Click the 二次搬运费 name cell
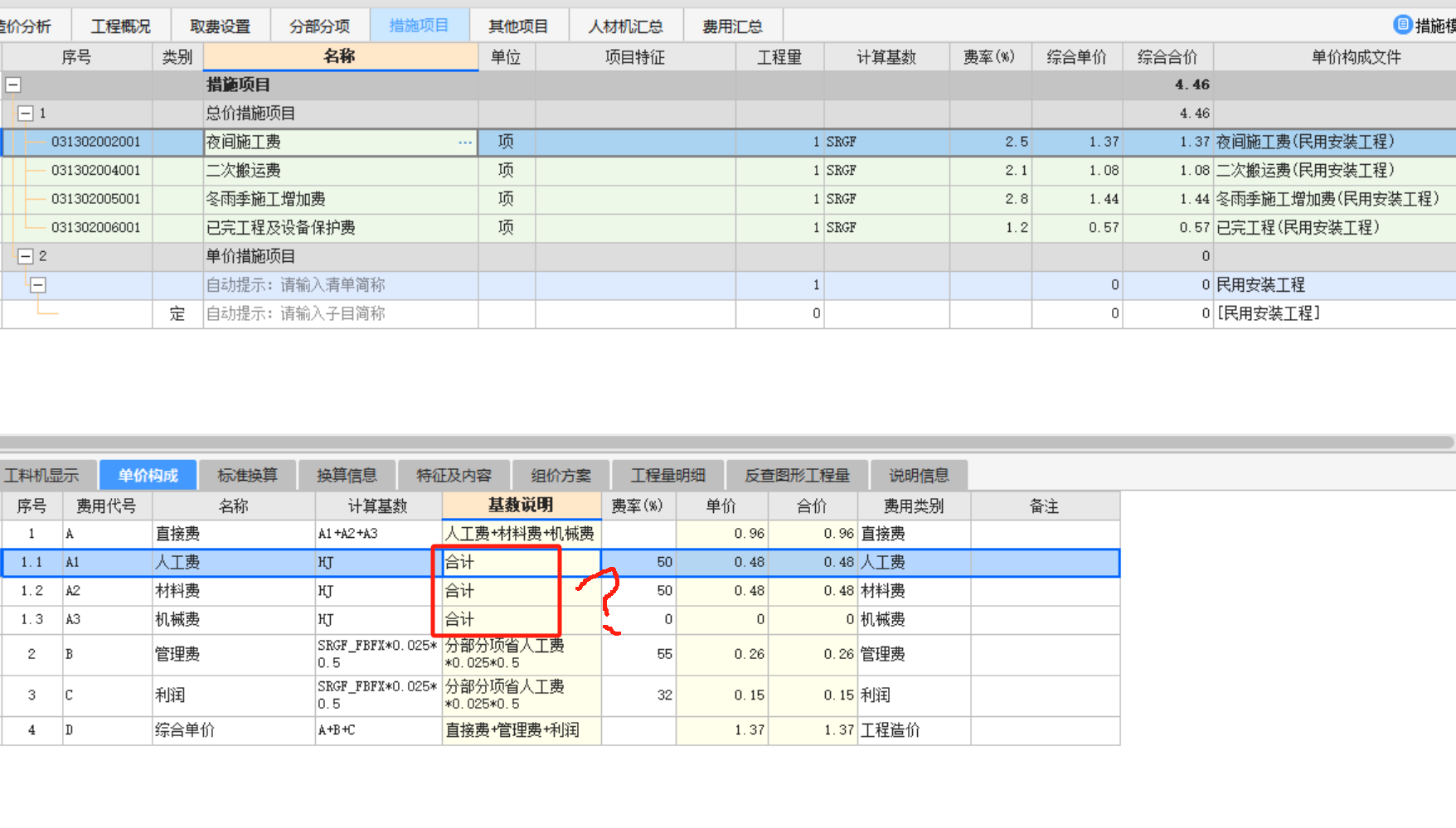Image resolution: width=1456 pixels, height=828 pixels. (341, 171)
